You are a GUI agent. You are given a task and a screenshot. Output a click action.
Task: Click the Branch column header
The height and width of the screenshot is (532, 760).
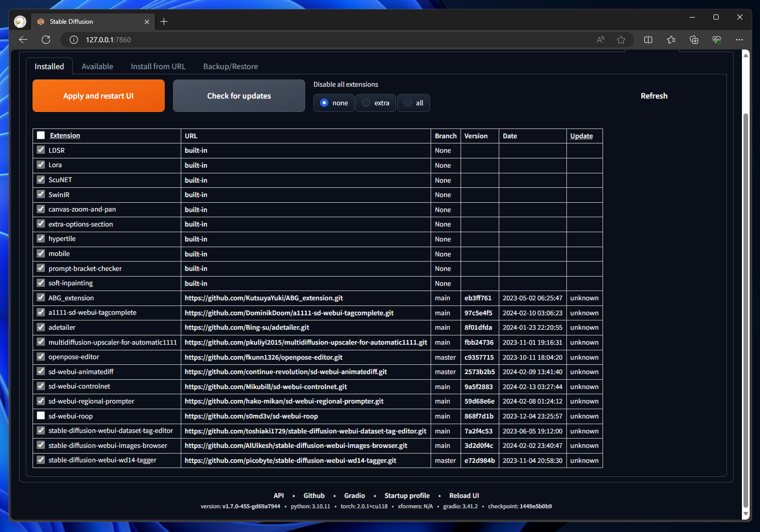(x=445, y=136)
